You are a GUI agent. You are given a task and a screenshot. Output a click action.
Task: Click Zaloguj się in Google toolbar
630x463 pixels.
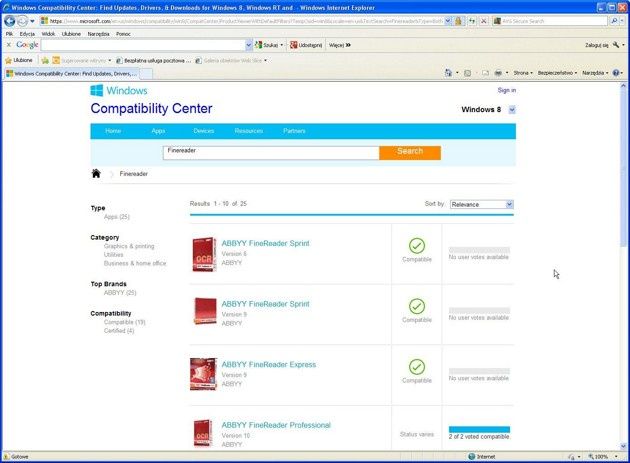(596, 45)
